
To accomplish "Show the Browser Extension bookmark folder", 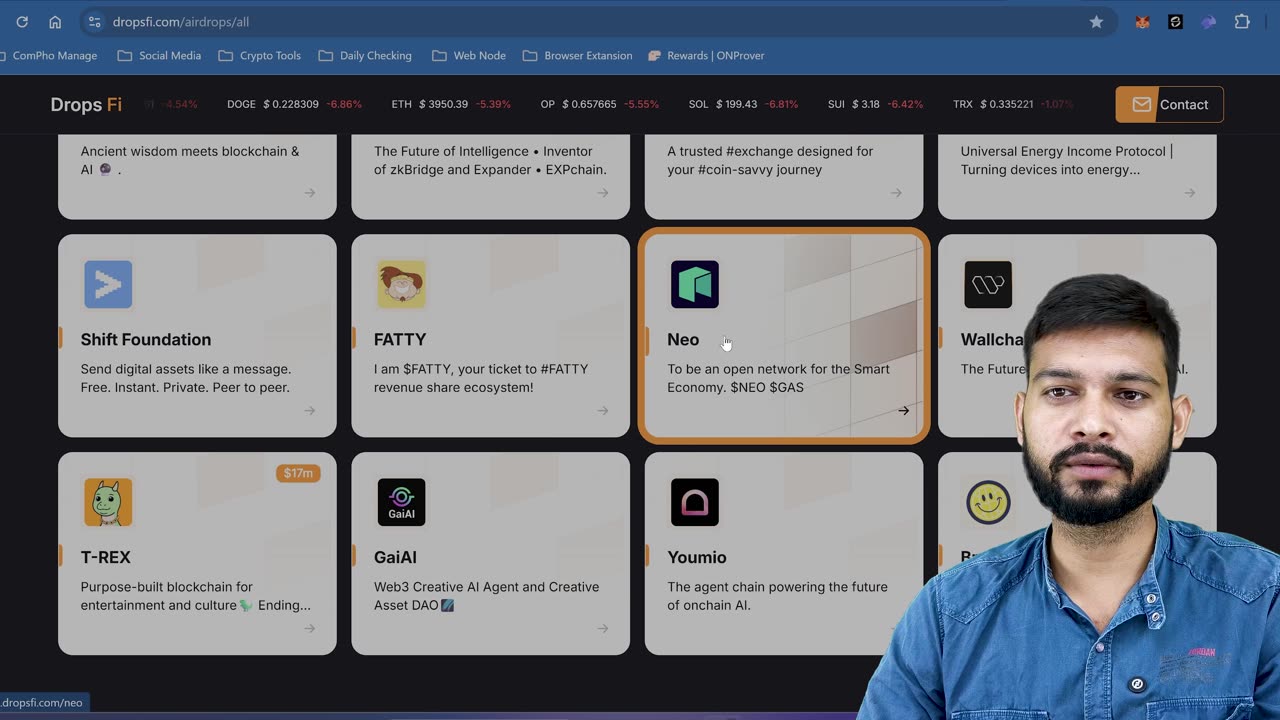I will (578, 56).
